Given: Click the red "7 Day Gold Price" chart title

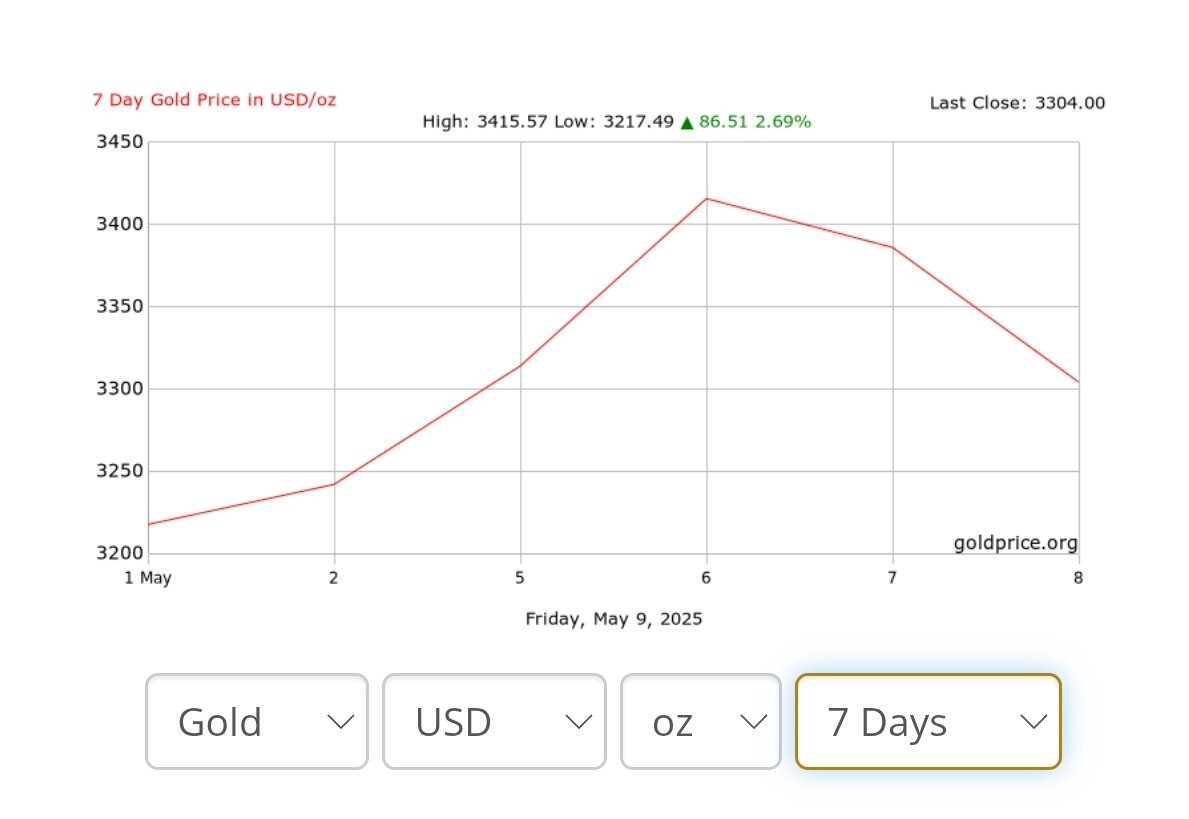Looking at the screenshot, I should coord(214,100).
